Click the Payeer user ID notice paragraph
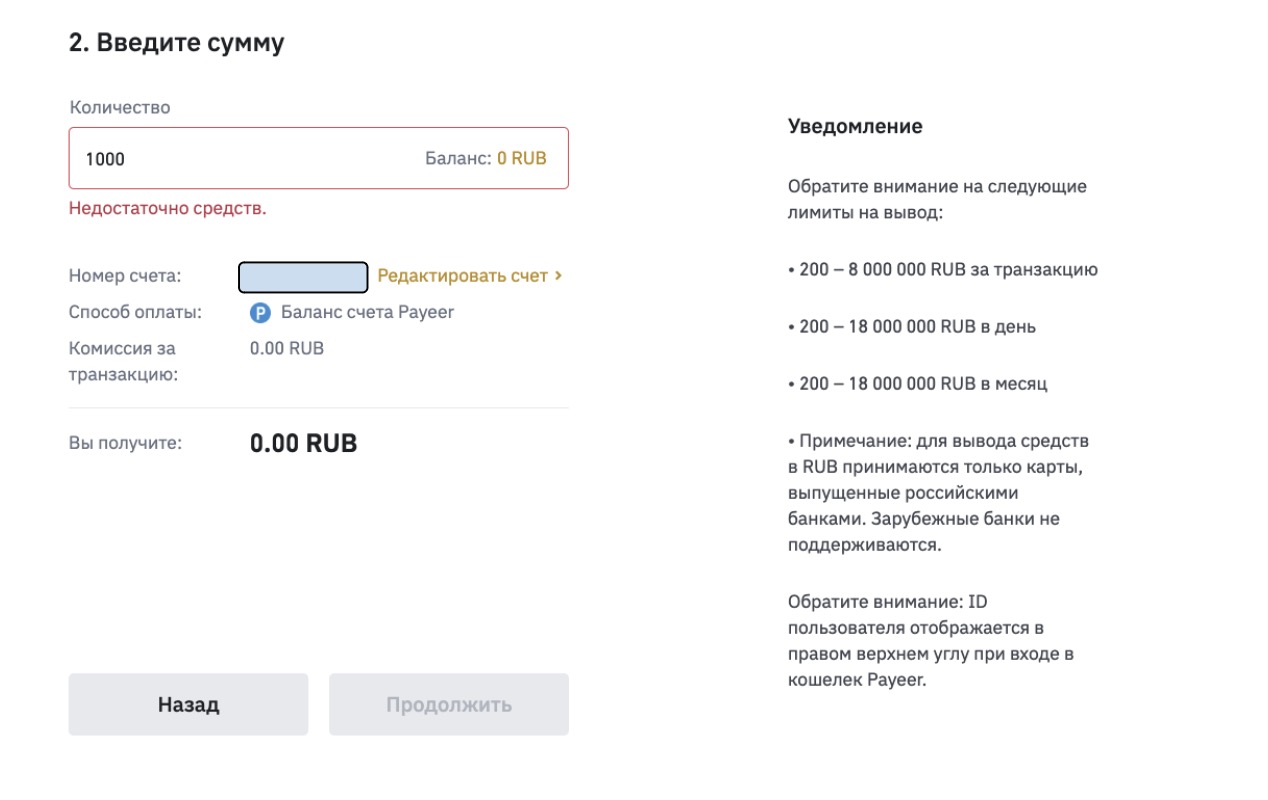The width and height of the screenshot is (1268, 800). pos(930,641)
